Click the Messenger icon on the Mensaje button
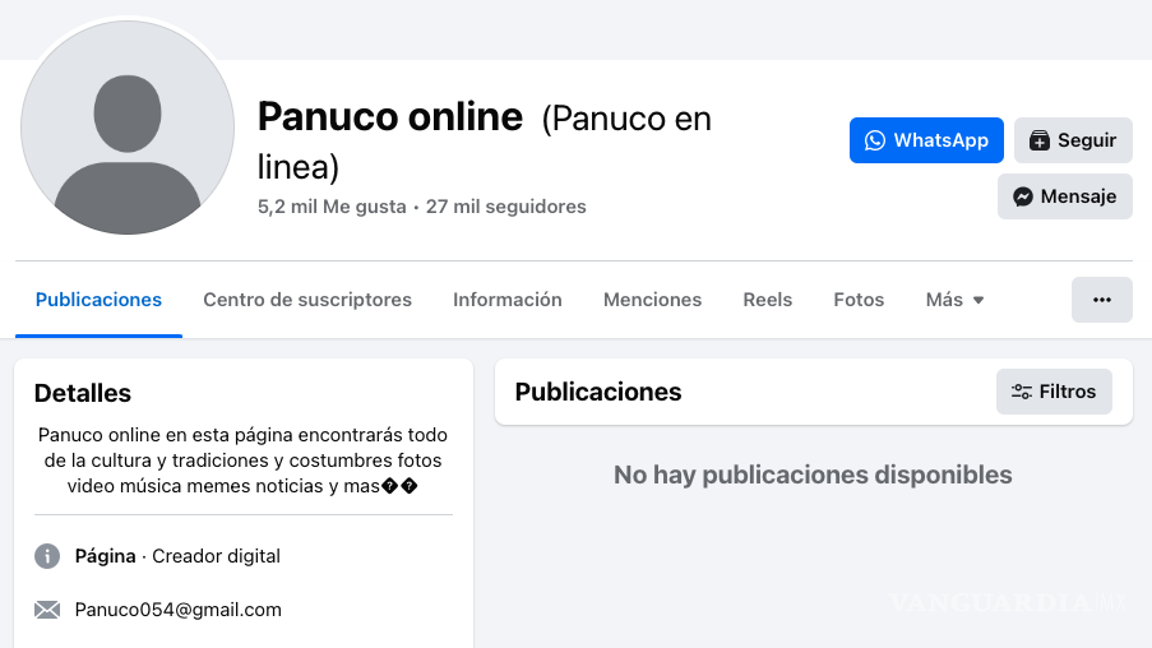 pyautogui.click(x=1024, y=196)
